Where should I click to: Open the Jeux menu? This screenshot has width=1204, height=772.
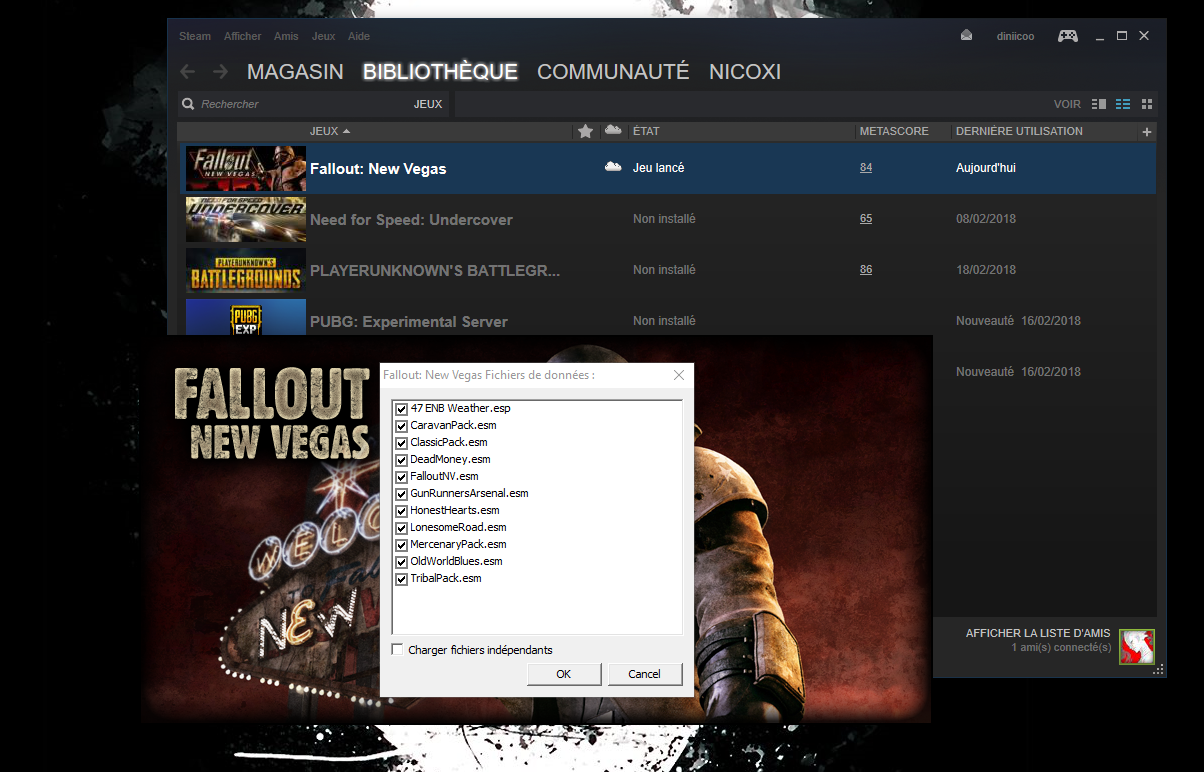[324, 36]
